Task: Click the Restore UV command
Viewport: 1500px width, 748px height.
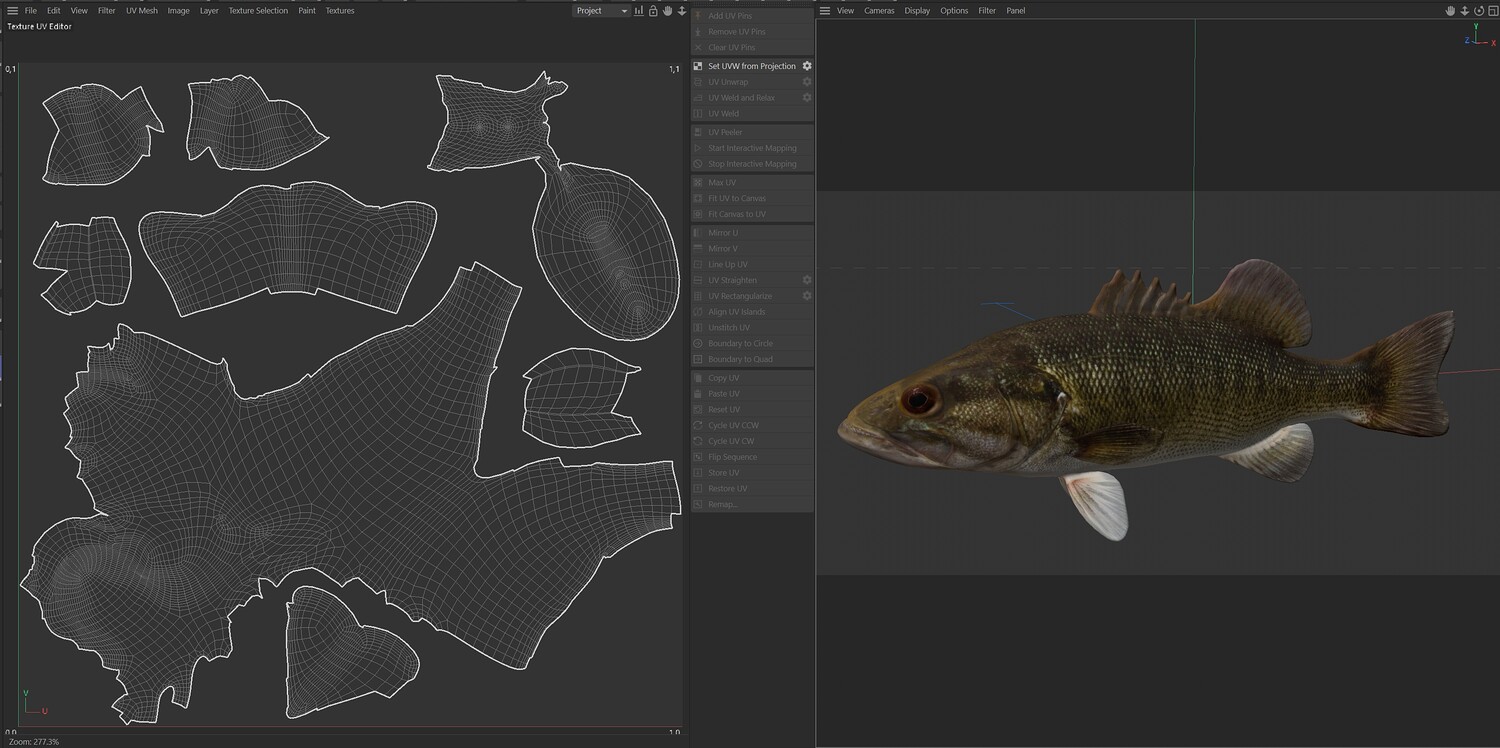Action: pyautogui.click(x=752, y=489)
